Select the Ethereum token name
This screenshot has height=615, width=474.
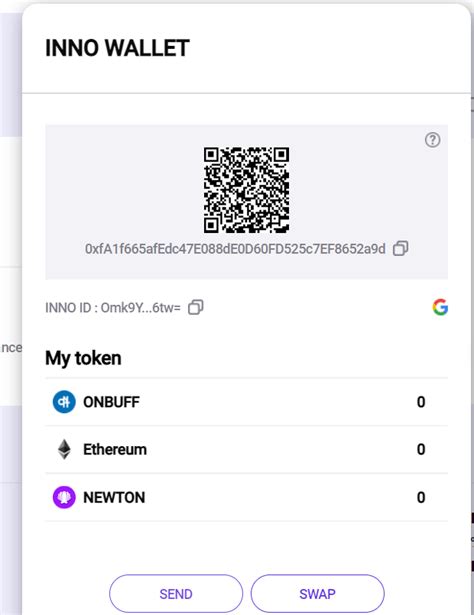[x=115, y=449]
